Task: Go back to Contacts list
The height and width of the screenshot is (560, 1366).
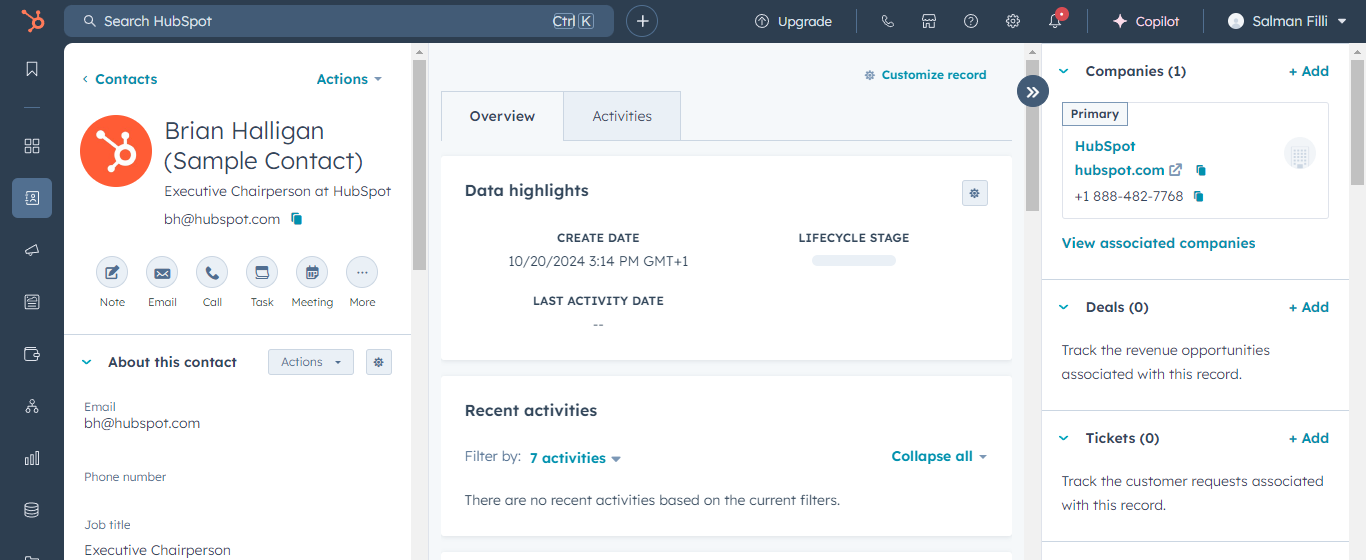Action: (x=119, y=79)
